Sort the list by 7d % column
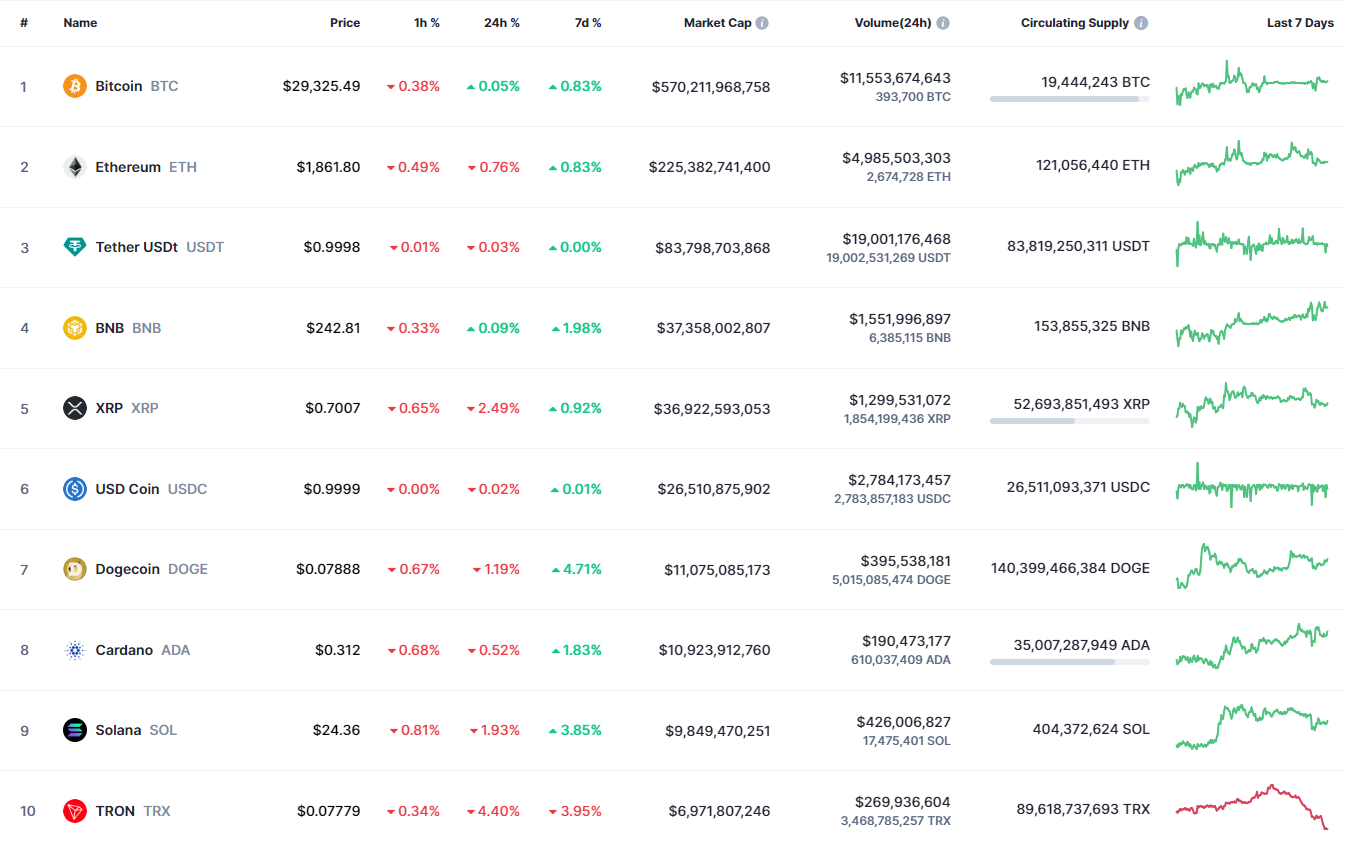 click(588, 22)
